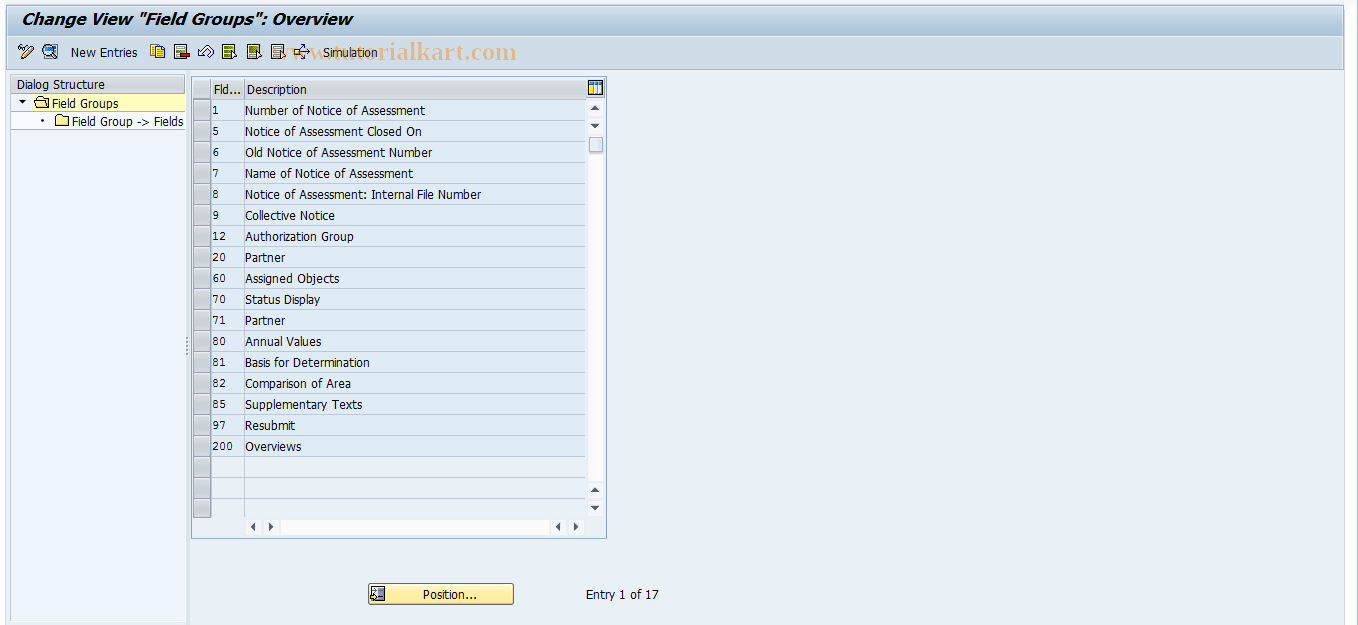Click lower scroll up arrow of table
Screen dimensions: 1358x625
coord(595,490)
